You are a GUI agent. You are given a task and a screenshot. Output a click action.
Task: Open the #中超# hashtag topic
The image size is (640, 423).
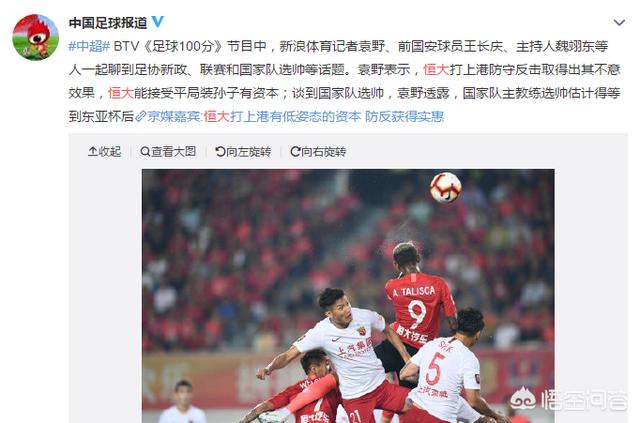(x=89, y=46)
